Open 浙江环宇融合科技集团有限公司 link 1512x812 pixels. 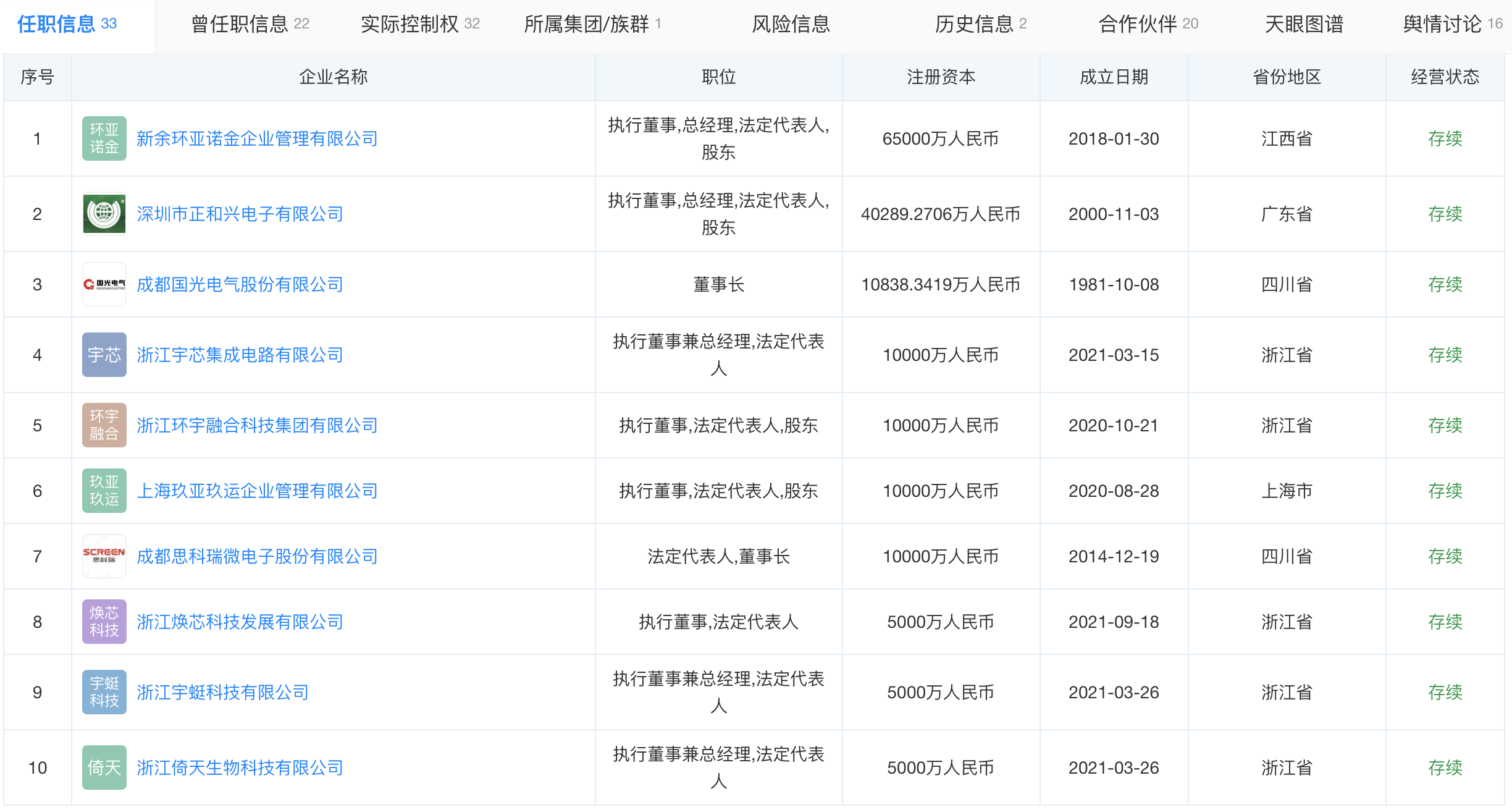pos(257,425)
